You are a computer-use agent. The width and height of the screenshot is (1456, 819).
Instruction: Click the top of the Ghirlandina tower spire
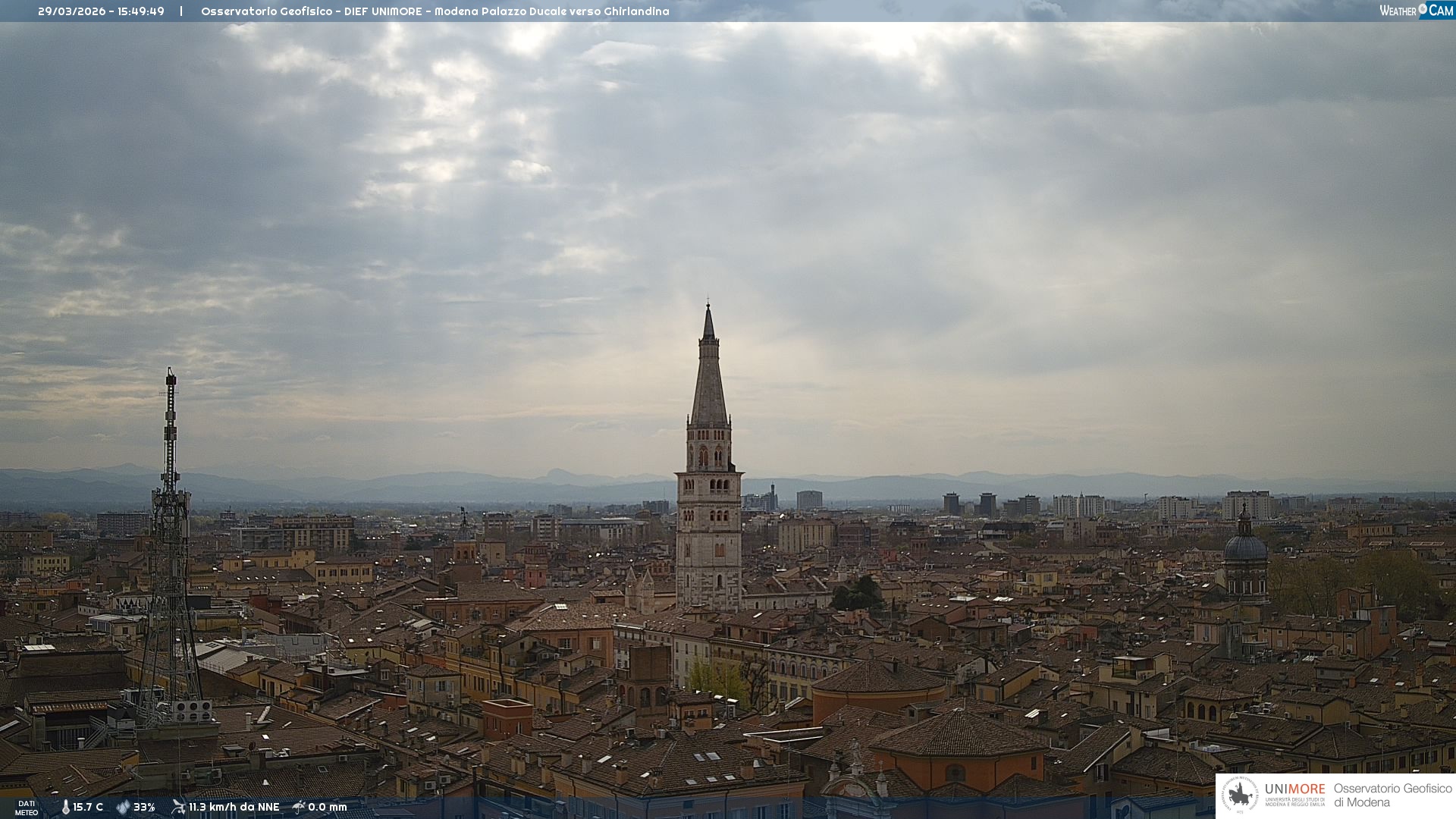(708, 312)
